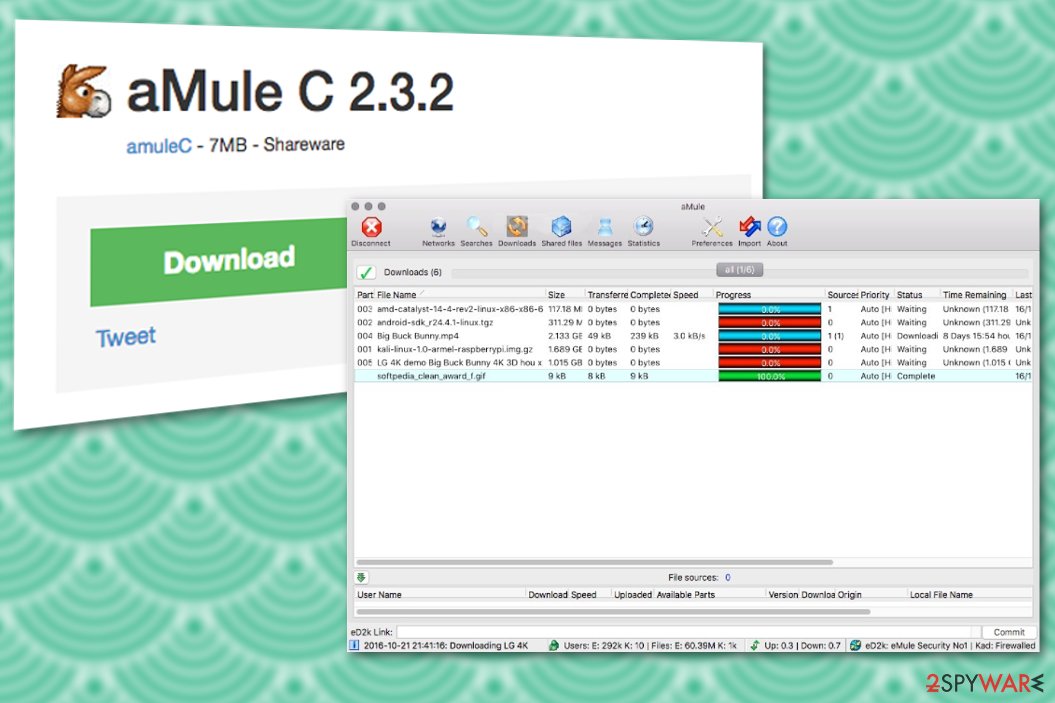Sort by the Priority column header
1055x703 pixels.
(x=875, y=295)
